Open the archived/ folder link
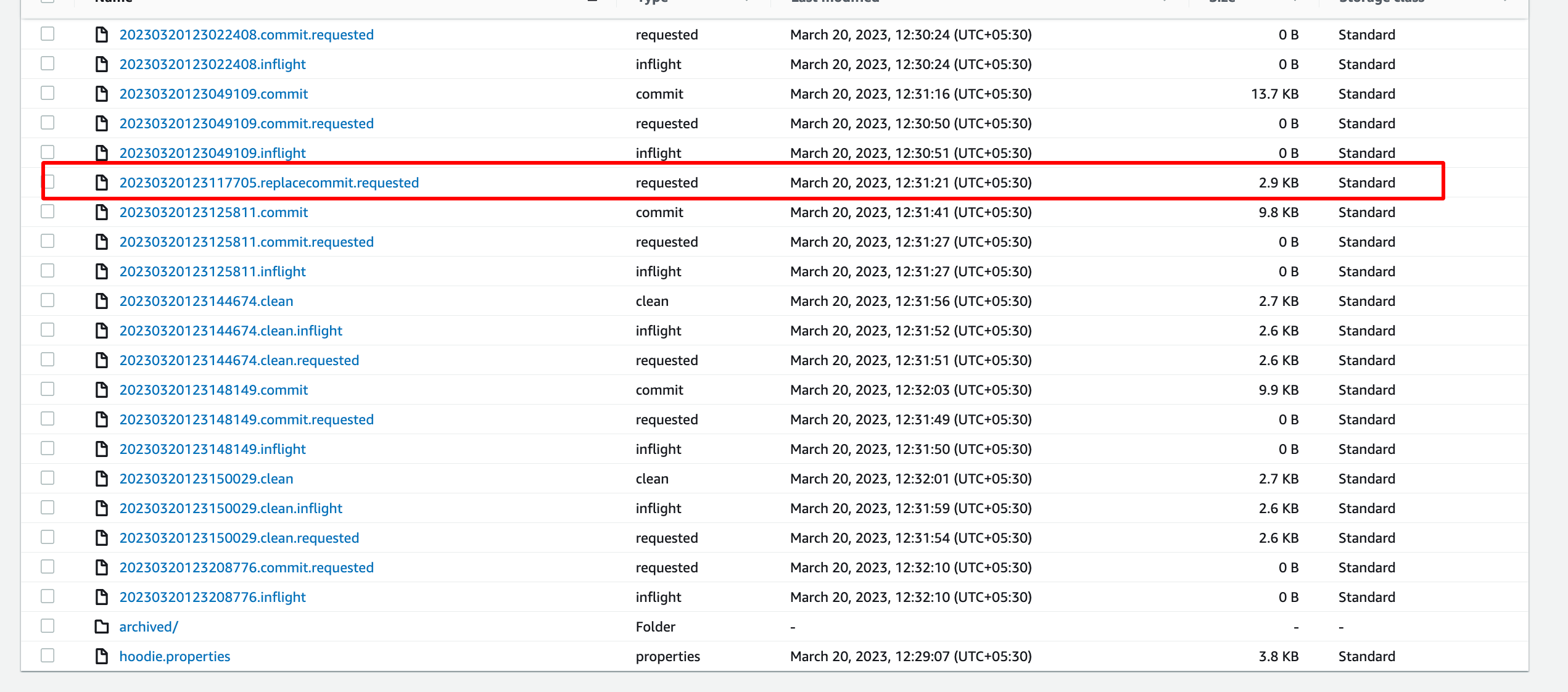The image size is (1568, 692). 149,627
